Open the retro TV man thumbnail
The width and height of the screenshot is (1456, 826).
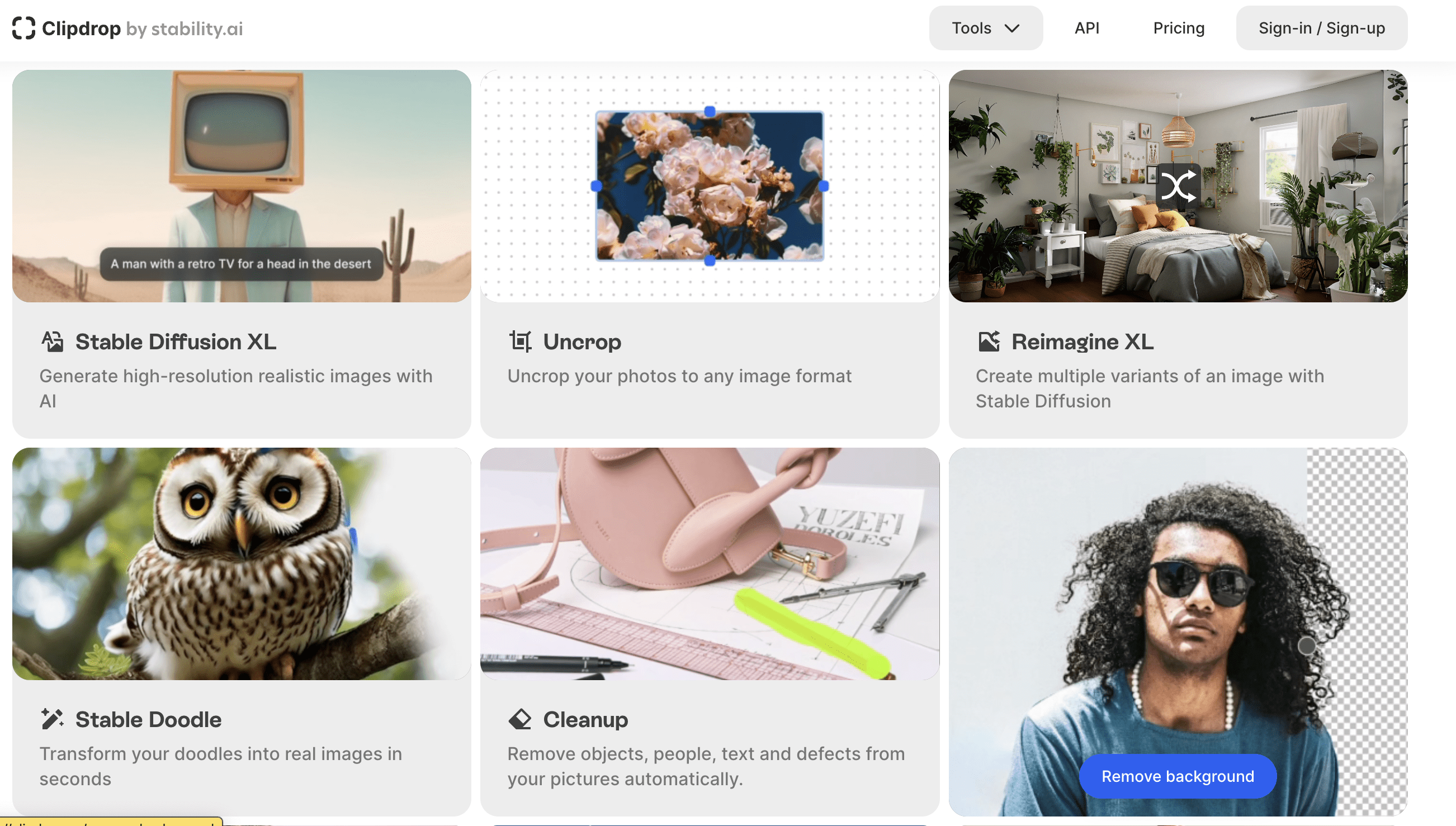point(242,186)
